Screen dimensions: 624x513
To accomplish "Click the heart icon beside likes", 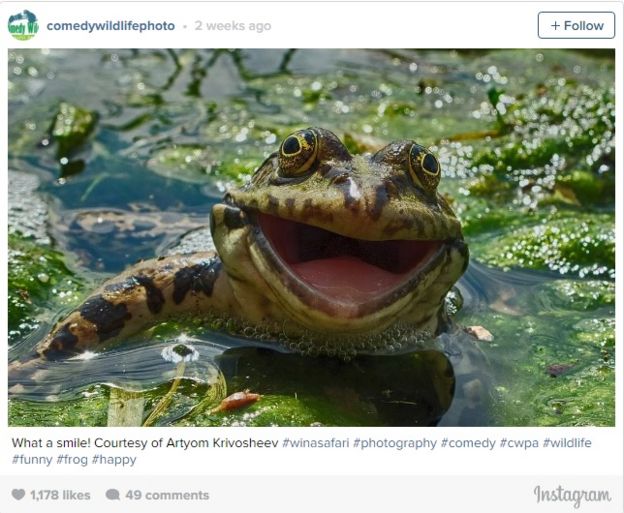I will pyautogui.click(x=18, y=495).
